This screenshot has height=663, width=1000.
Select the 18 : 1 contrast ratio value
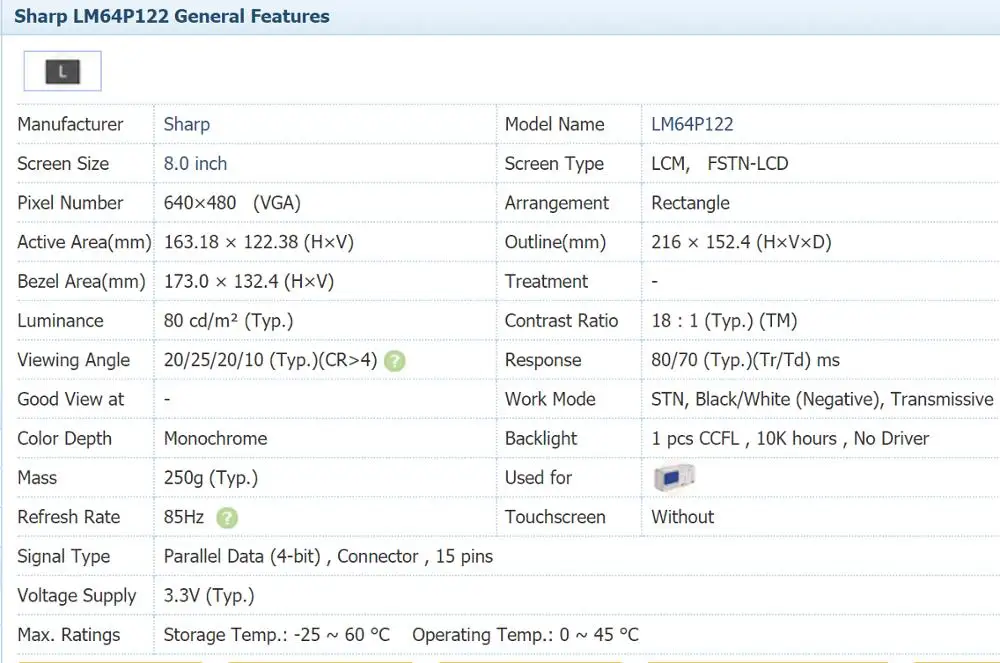pyautogui.click(x=724, y=321)
